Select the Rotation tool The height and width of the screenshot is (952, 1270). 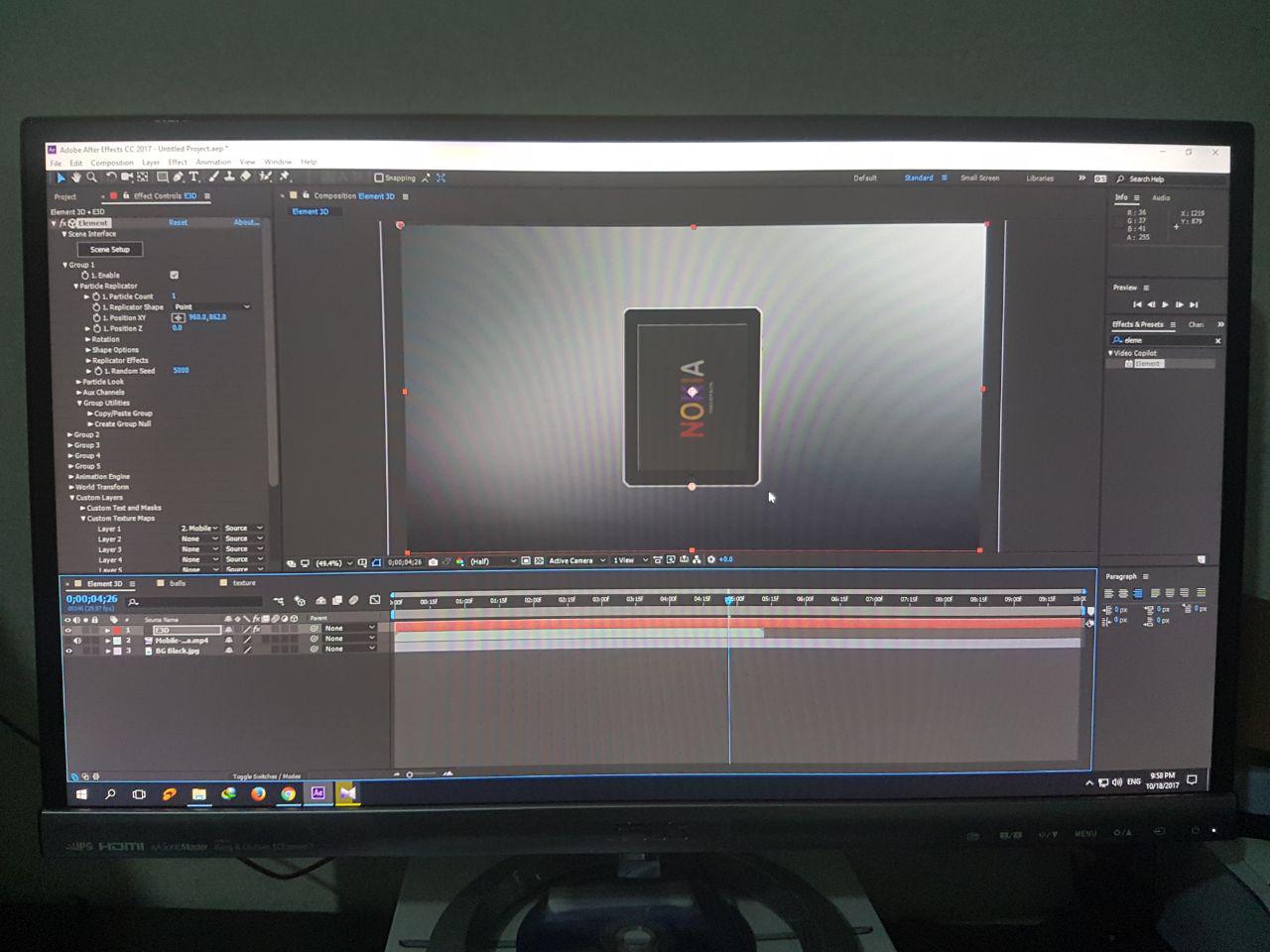click(x=111, y=178)
